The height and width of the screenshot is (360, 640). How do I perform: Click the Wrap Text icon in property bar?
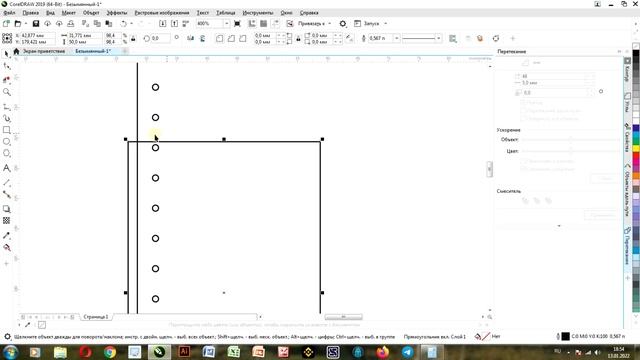tap(453, 38)
